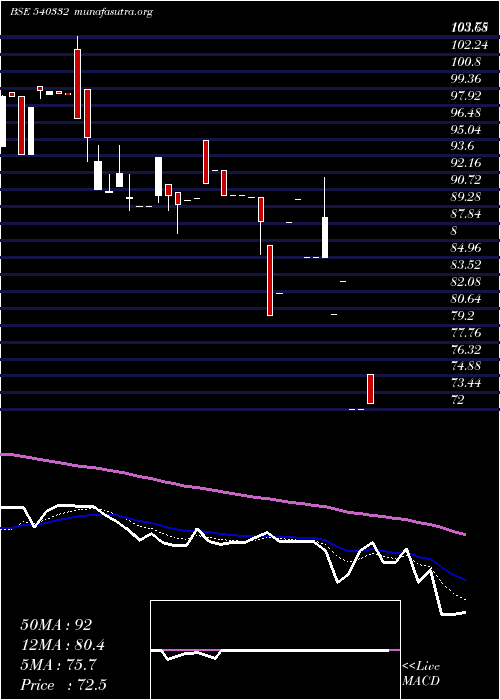Pick the 95.04 axis value
This screenshot has height=700, width=500.
pos(466,129)
